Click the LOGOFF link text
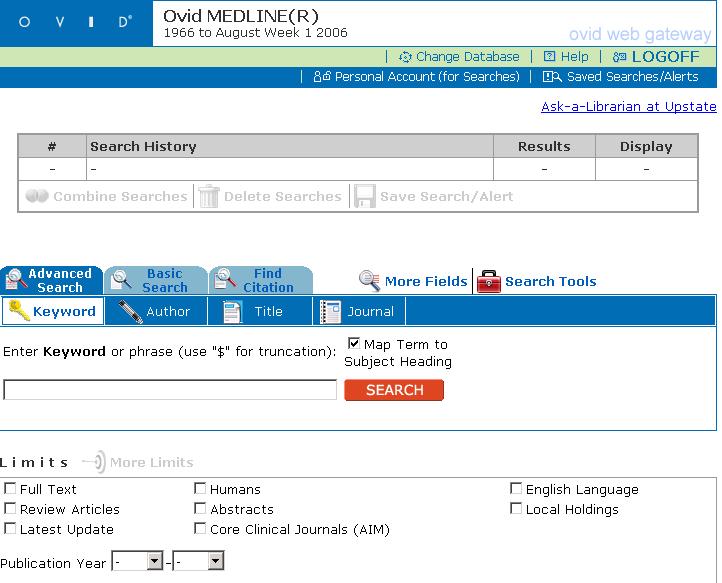Screen dimensions: 722x583 665,57
